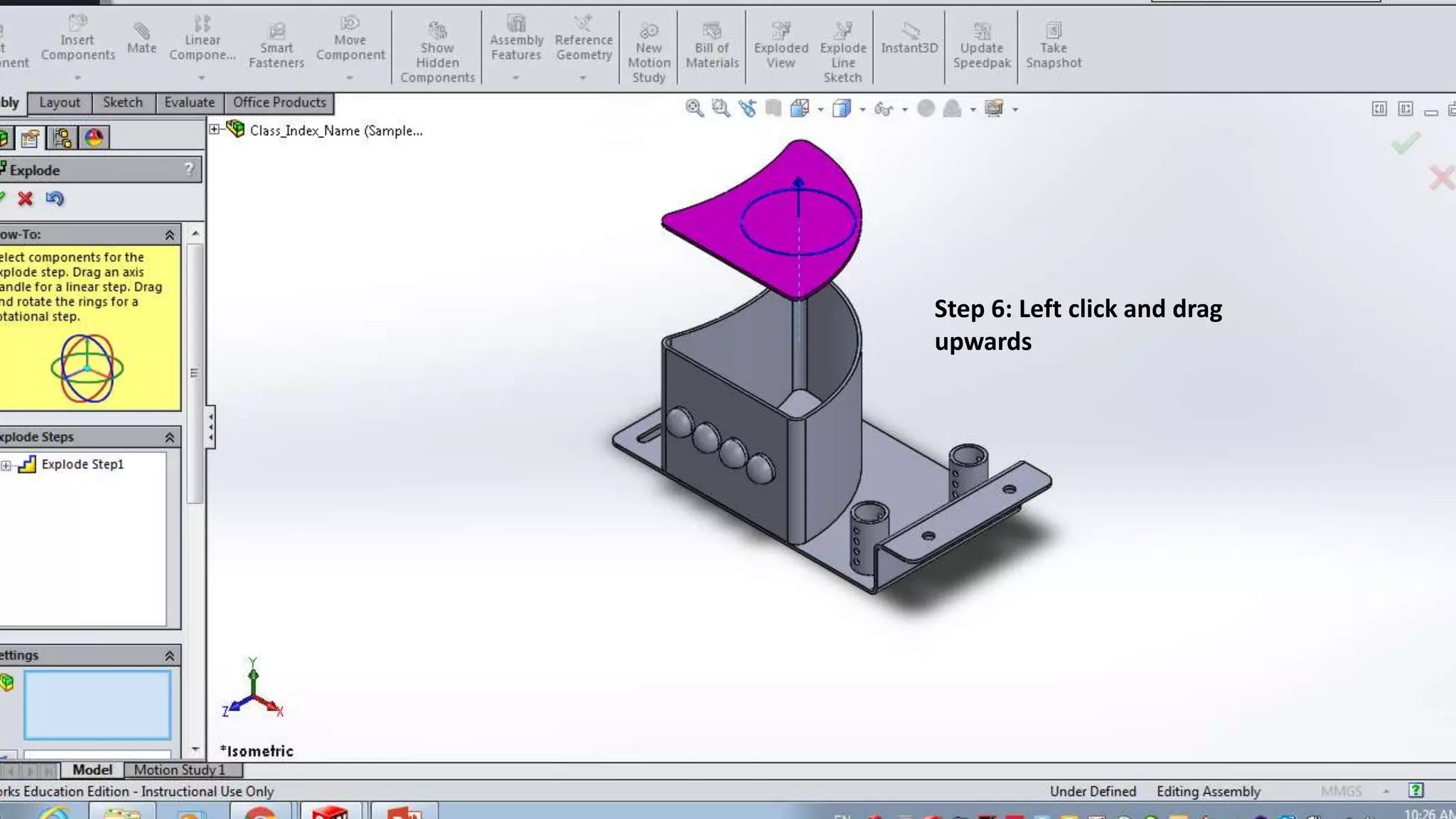Open Reference Geometry tool
The width and height of the screenshot is (1456, 819).
tap(584, 40)
